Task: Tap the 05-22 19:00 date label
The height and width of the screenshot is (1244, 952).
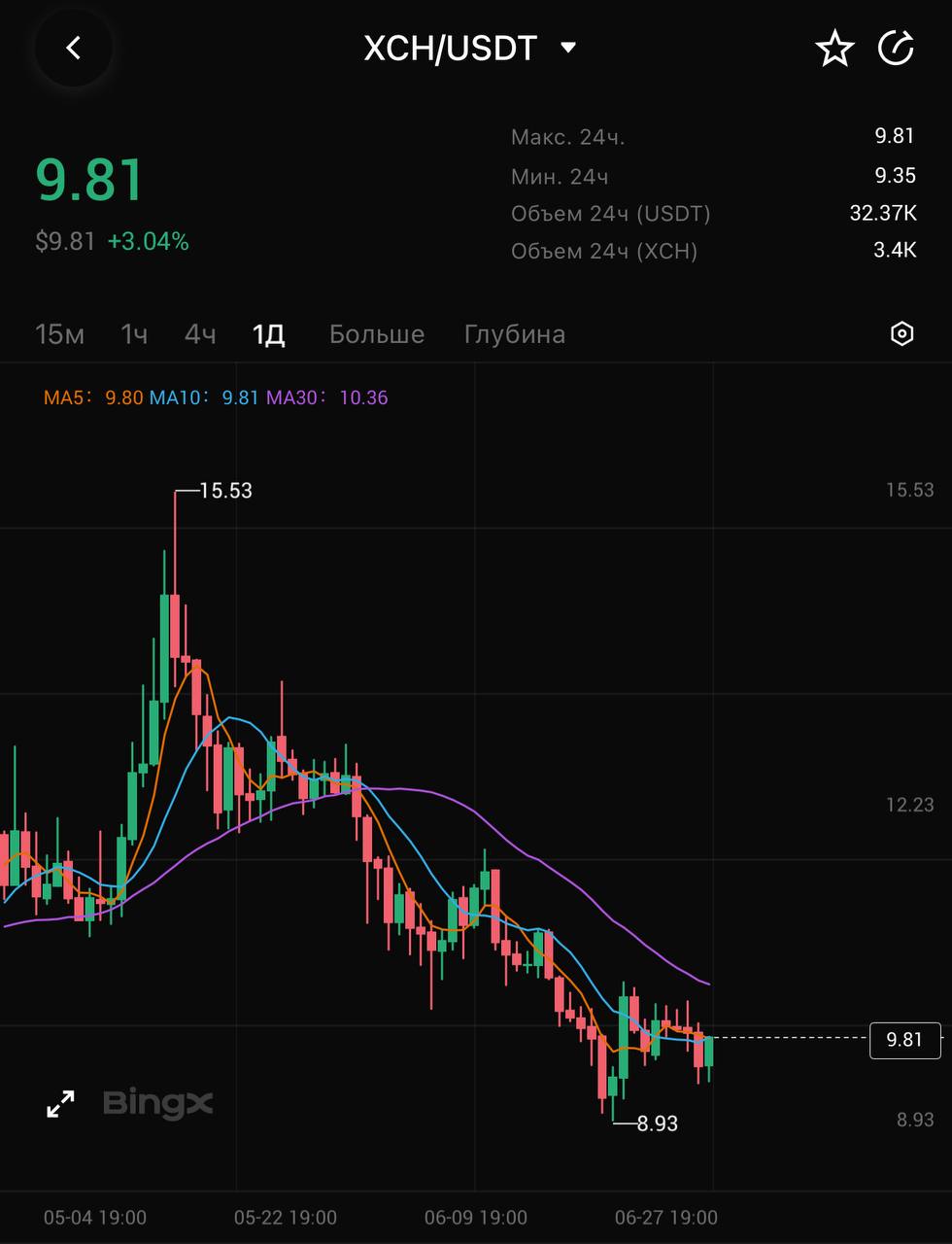Action: click(286, 1218)
